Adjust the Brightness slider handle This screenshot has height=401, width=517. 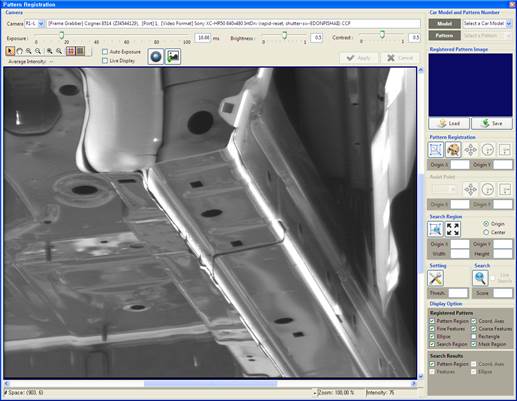pos(285,35)
